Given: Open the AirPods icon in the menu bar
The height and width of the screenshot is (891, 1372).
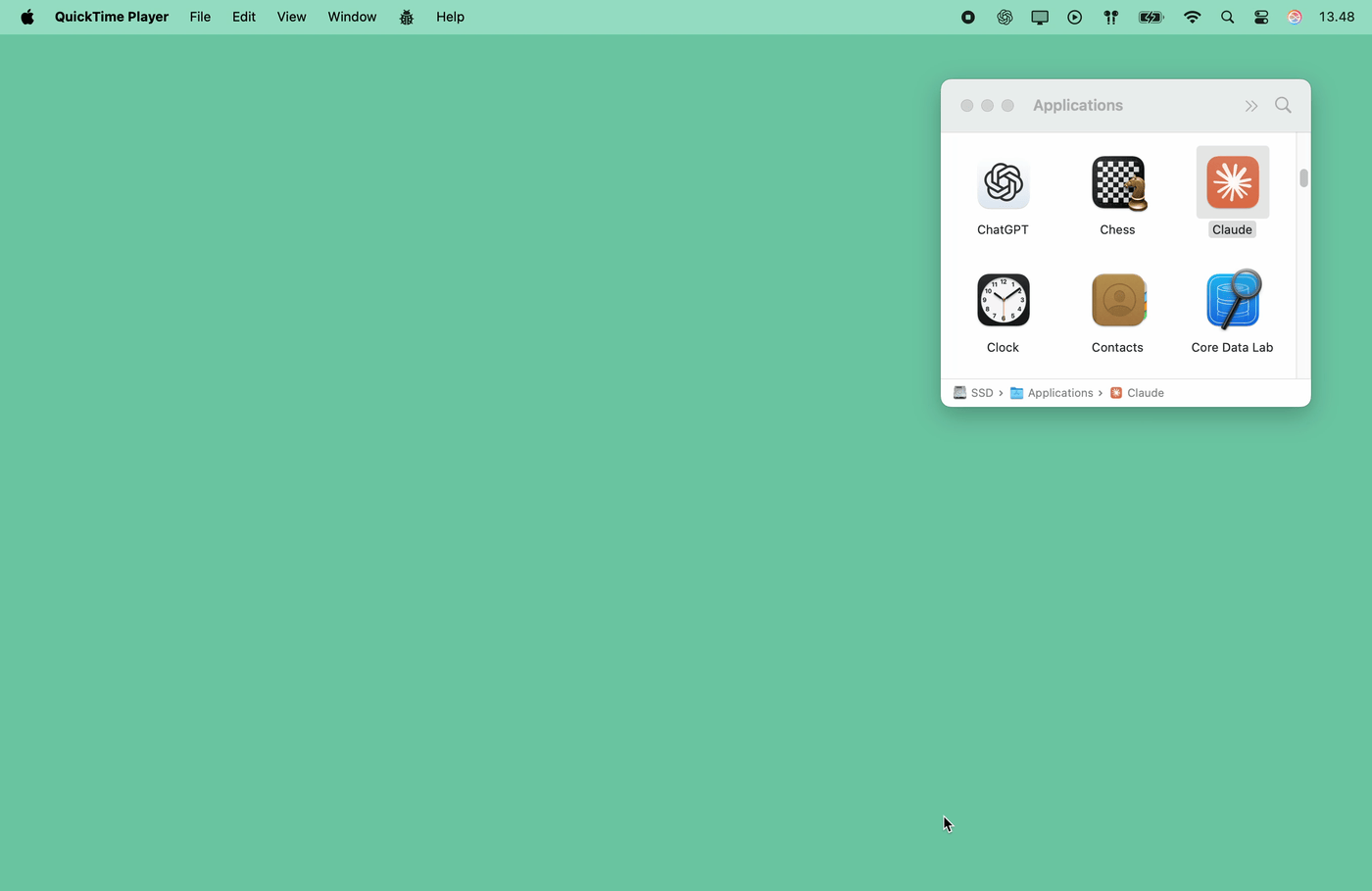Looking at the screenshot, I should pos(1110,17).
